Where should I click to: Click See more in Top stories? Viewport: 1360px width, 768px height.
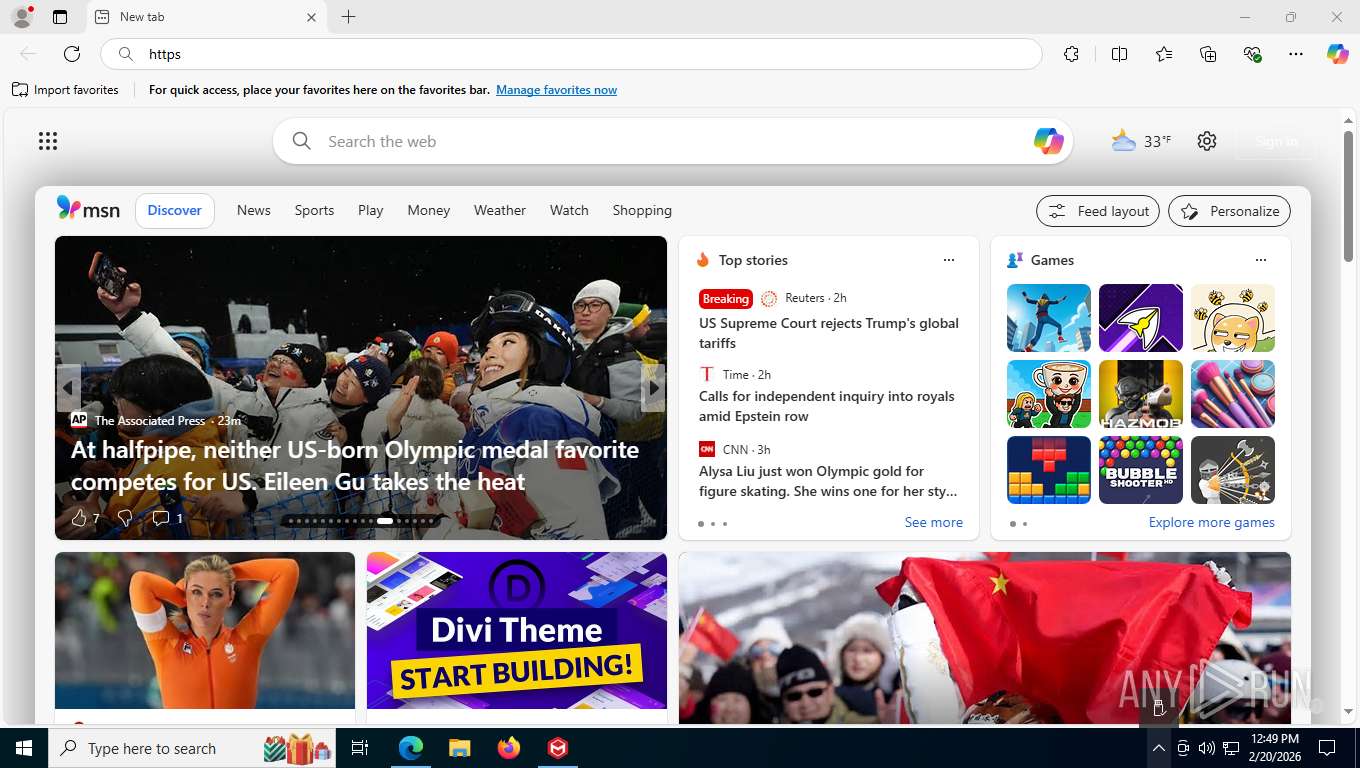[934, 522]
